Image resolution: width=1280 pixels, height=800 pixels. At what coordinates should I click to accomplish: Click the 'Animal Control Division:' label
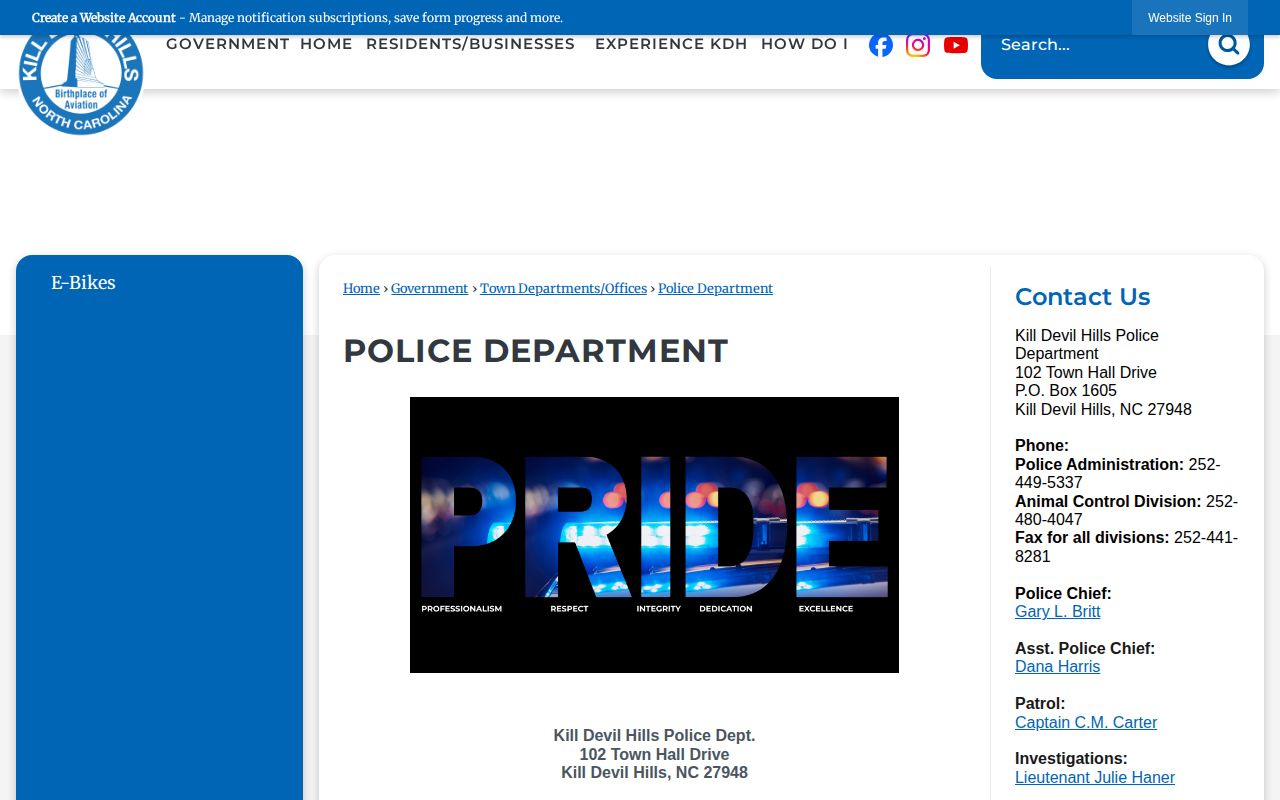(1108, 502)
